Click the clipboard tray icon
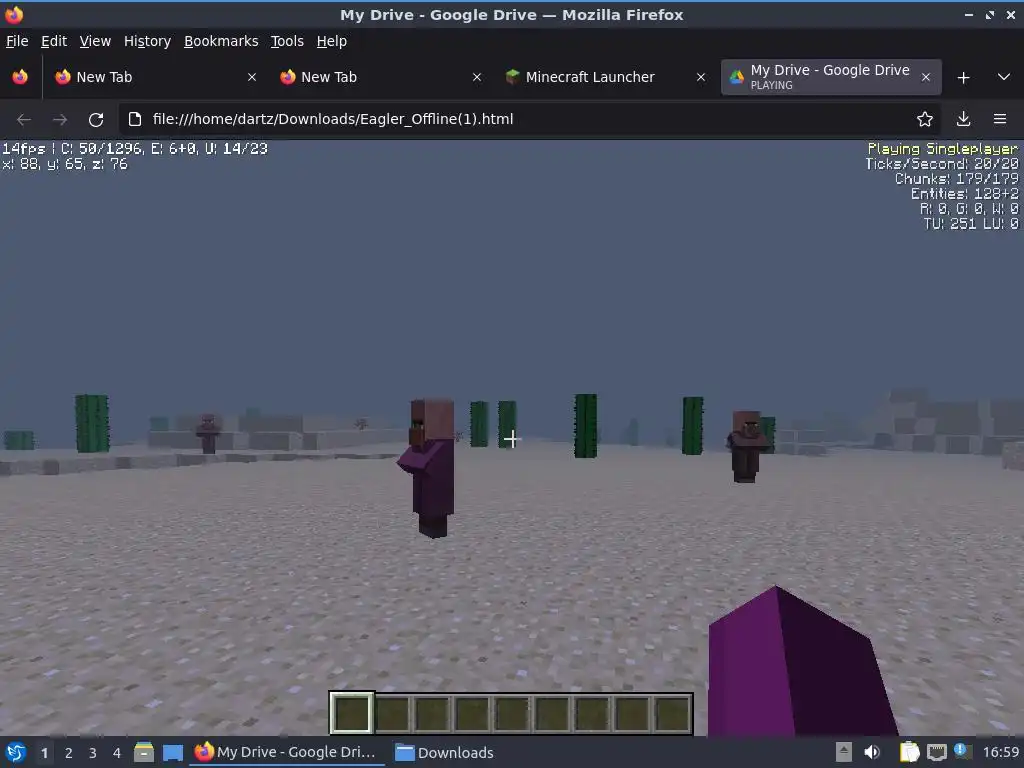The image size is (1024, 768). 909,752
